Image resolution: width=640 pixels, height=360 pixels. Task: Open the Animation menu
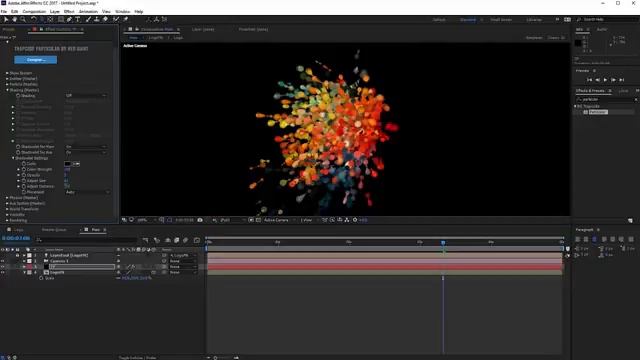pos(88,11)
